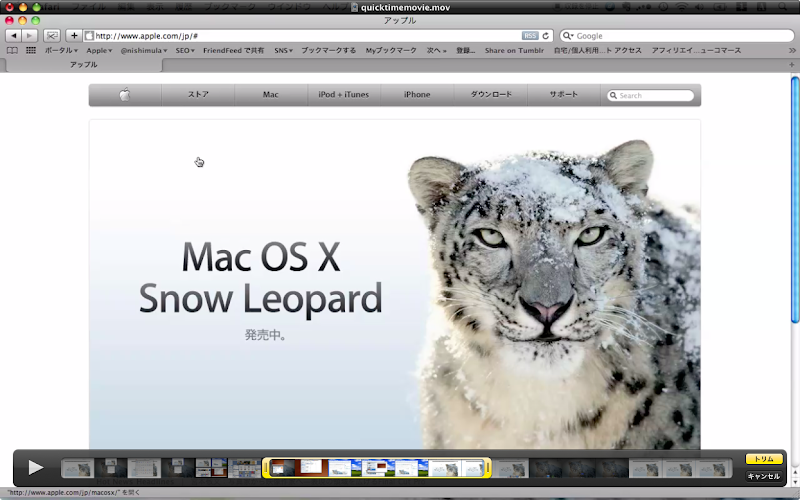Click quicktimemovie.mov title document icon
Image resolution: width=800 pixels, height=500 pixels.
click(x=355, y=7)
